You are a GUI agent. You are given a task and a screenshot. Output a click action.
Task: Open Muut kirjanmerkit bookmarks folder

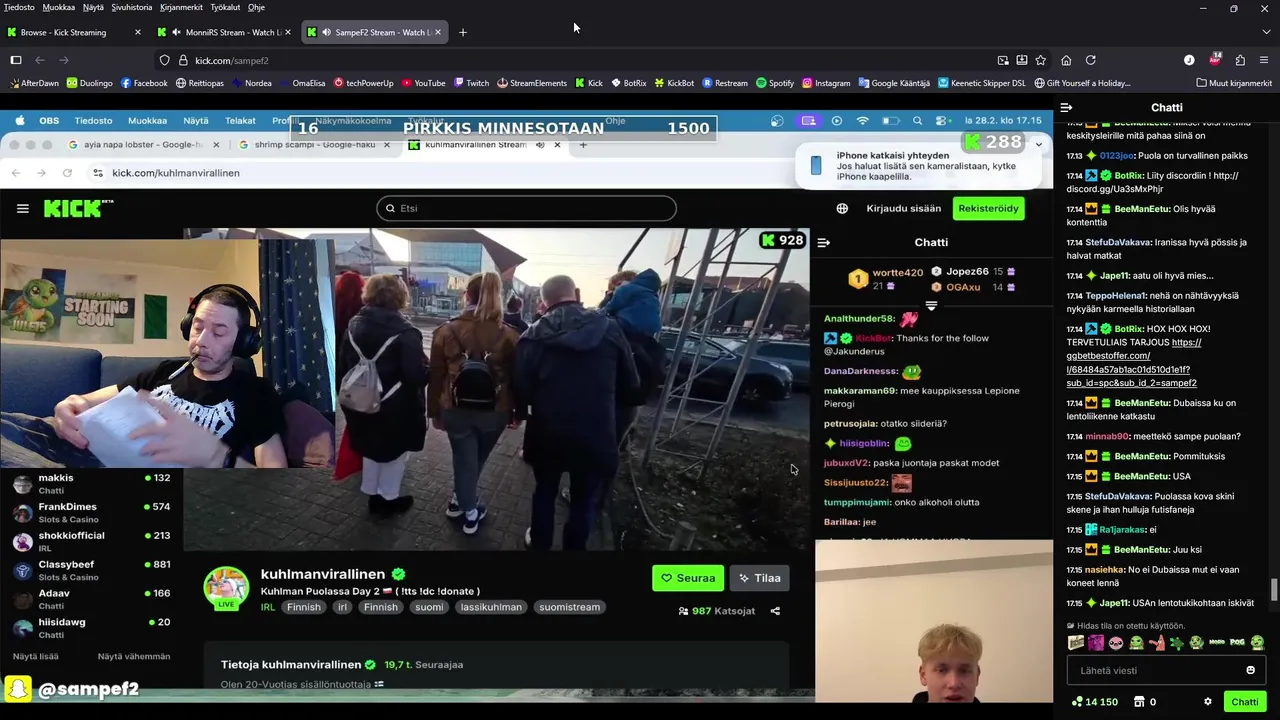(x=1233, y=83)
